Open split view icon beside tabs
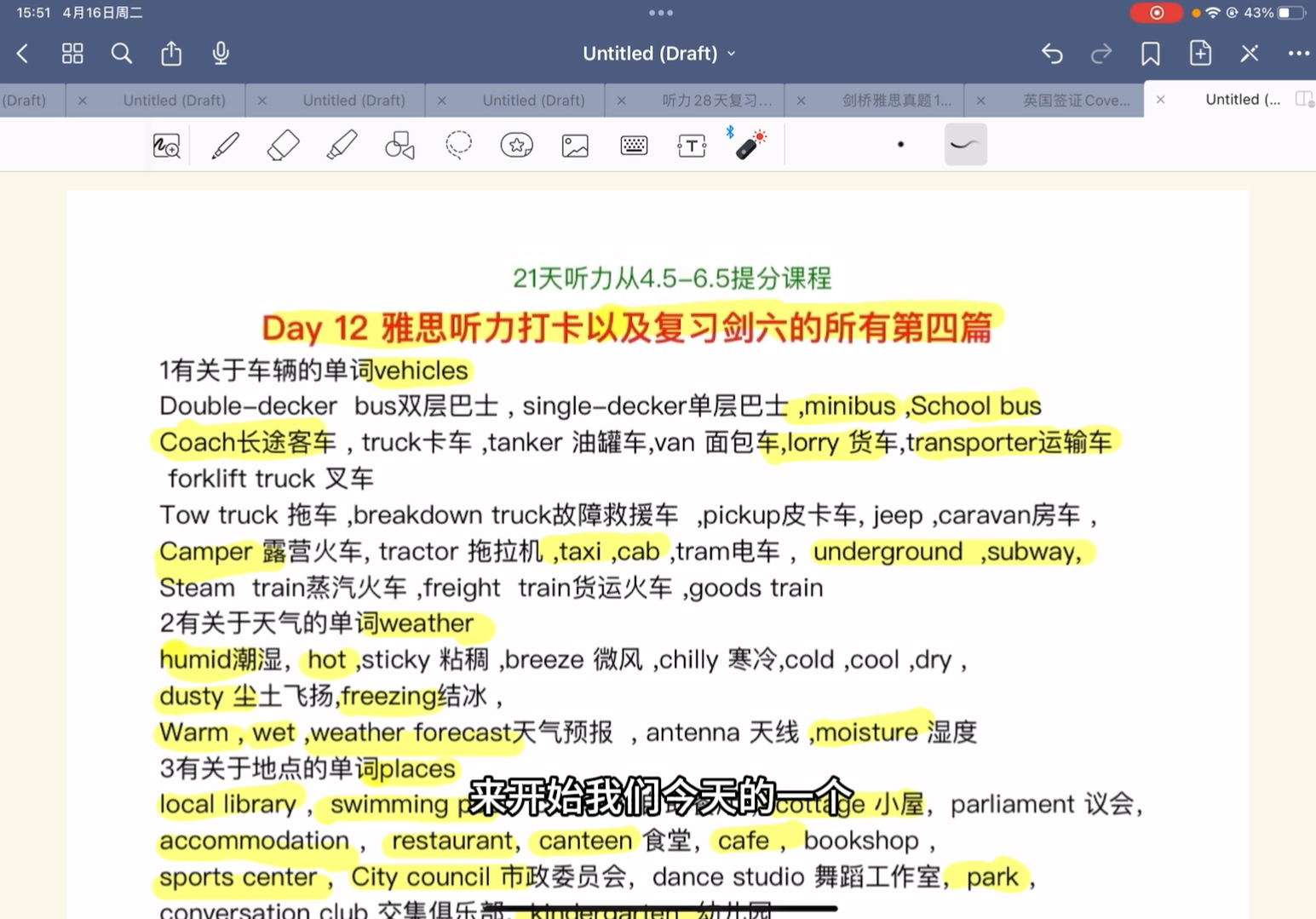 click(1303, 100)
